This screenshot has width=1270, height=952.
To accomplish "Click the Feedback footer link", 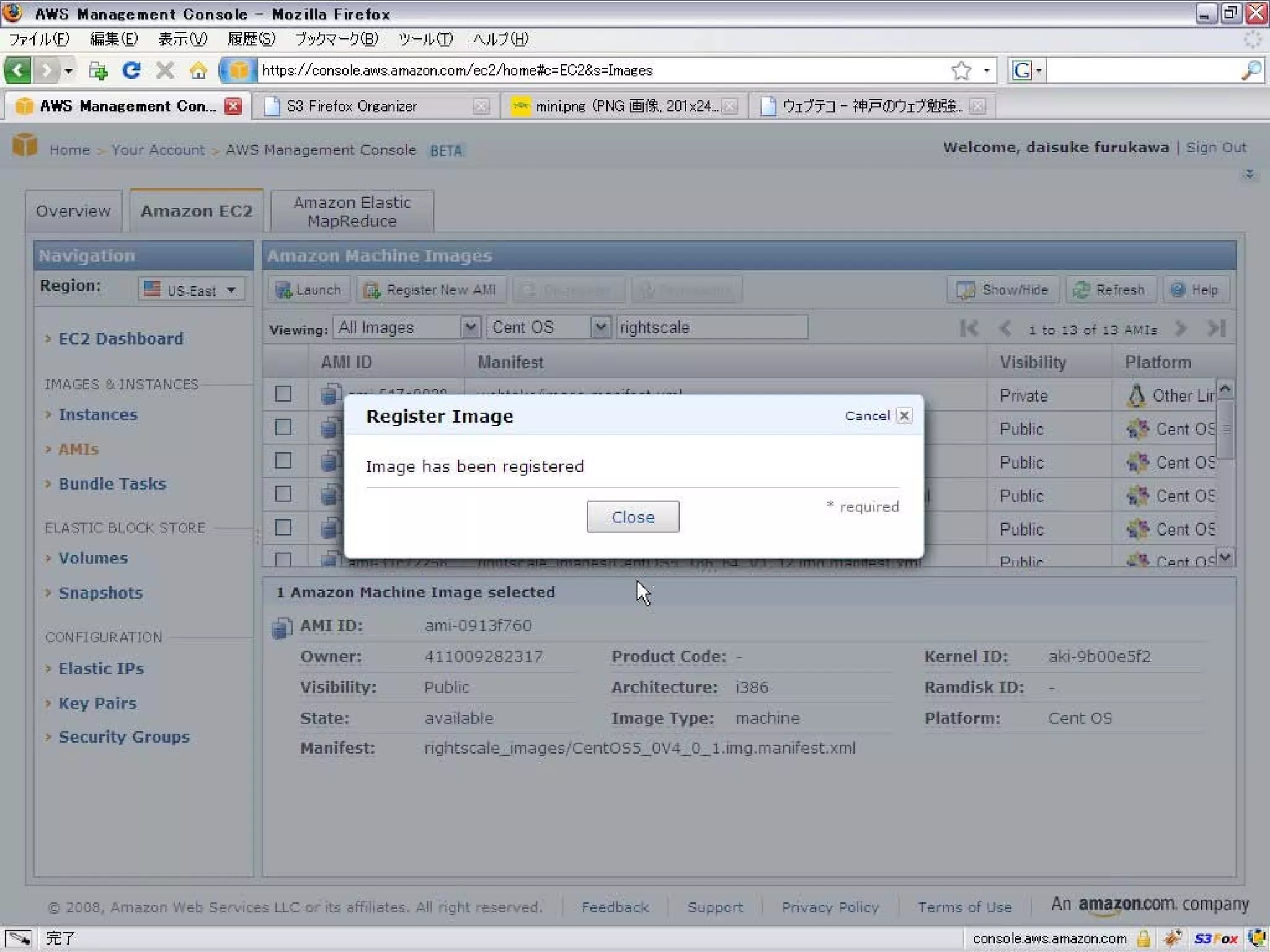I will coord(615,907).
